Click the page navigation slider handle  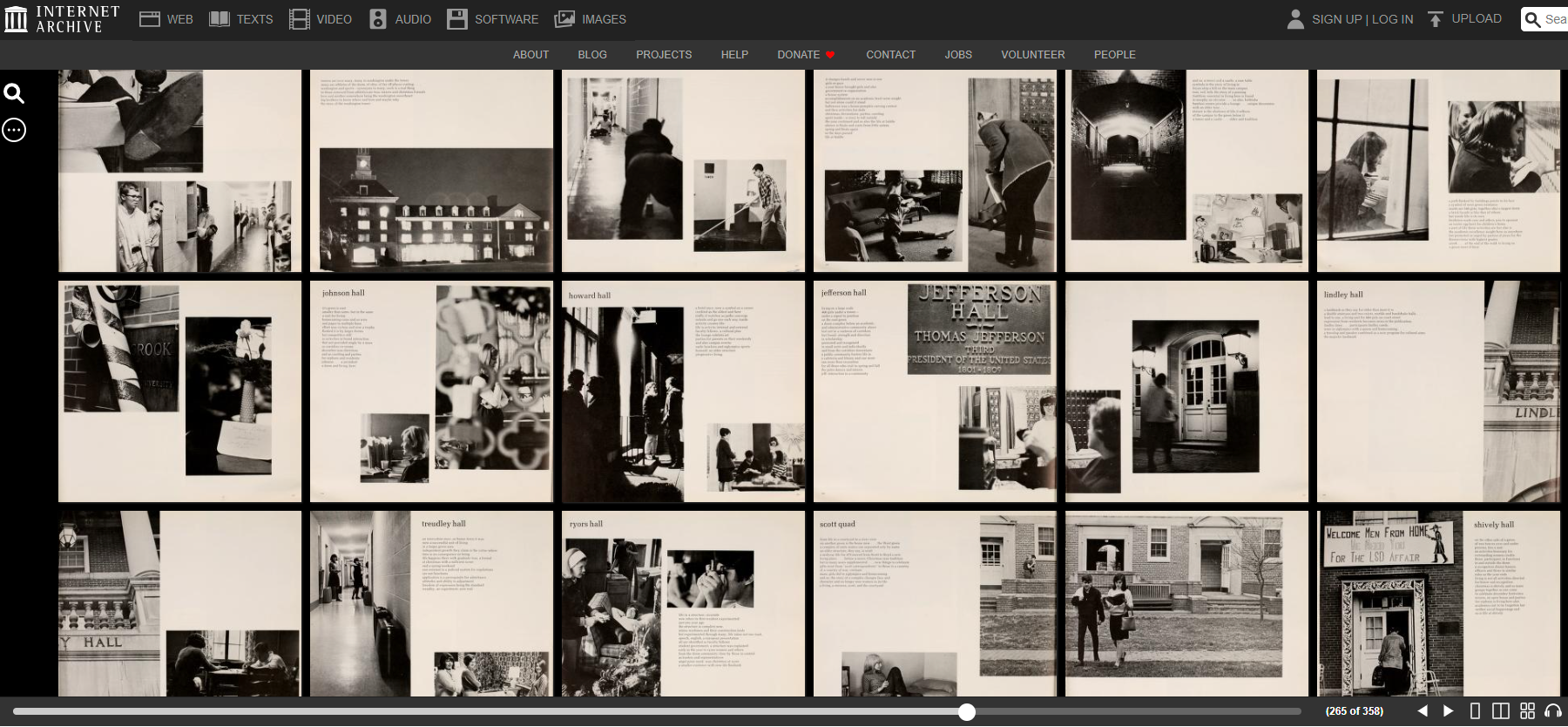click(966, 711)
